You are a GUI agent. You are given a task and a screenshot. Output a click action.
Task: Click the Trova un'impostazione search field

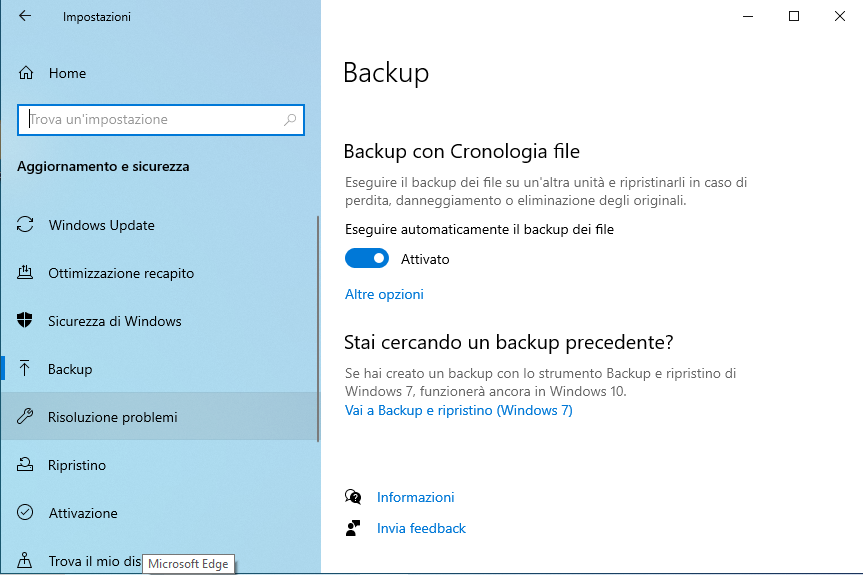click(150, 120)
